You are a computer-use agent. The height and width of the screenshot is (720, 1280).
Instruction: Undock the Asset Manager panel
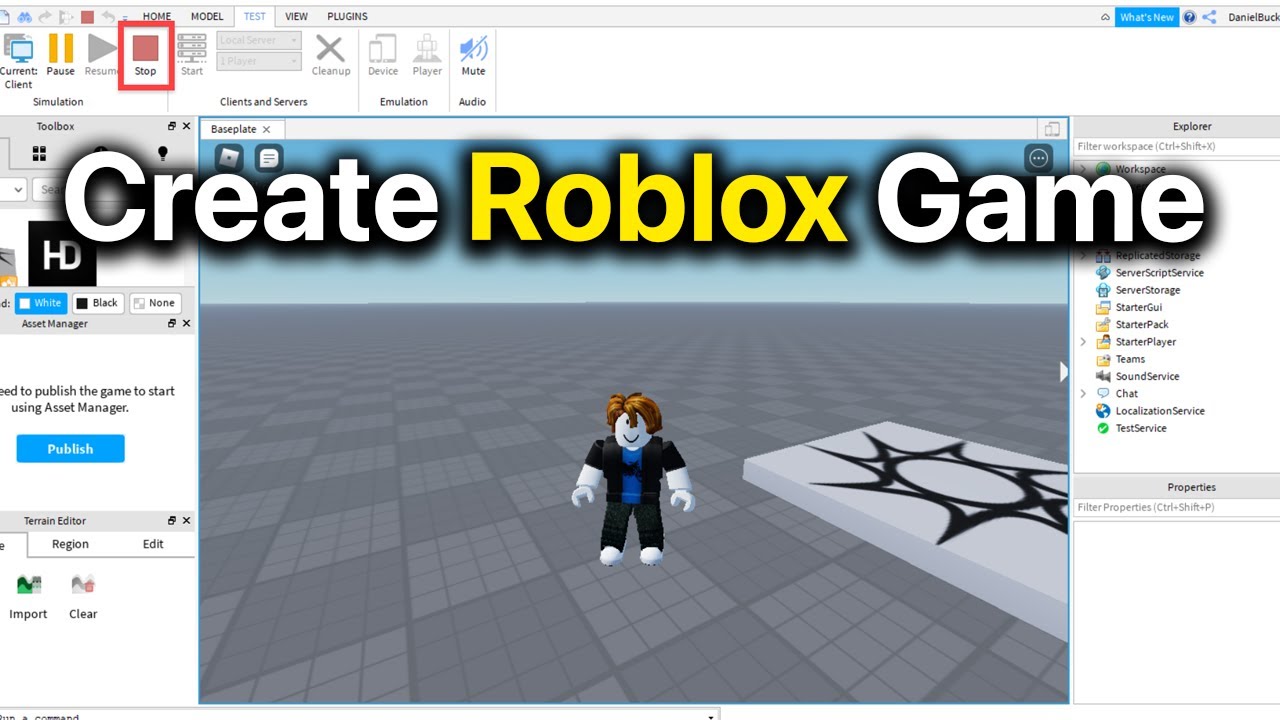coord(172,323)
